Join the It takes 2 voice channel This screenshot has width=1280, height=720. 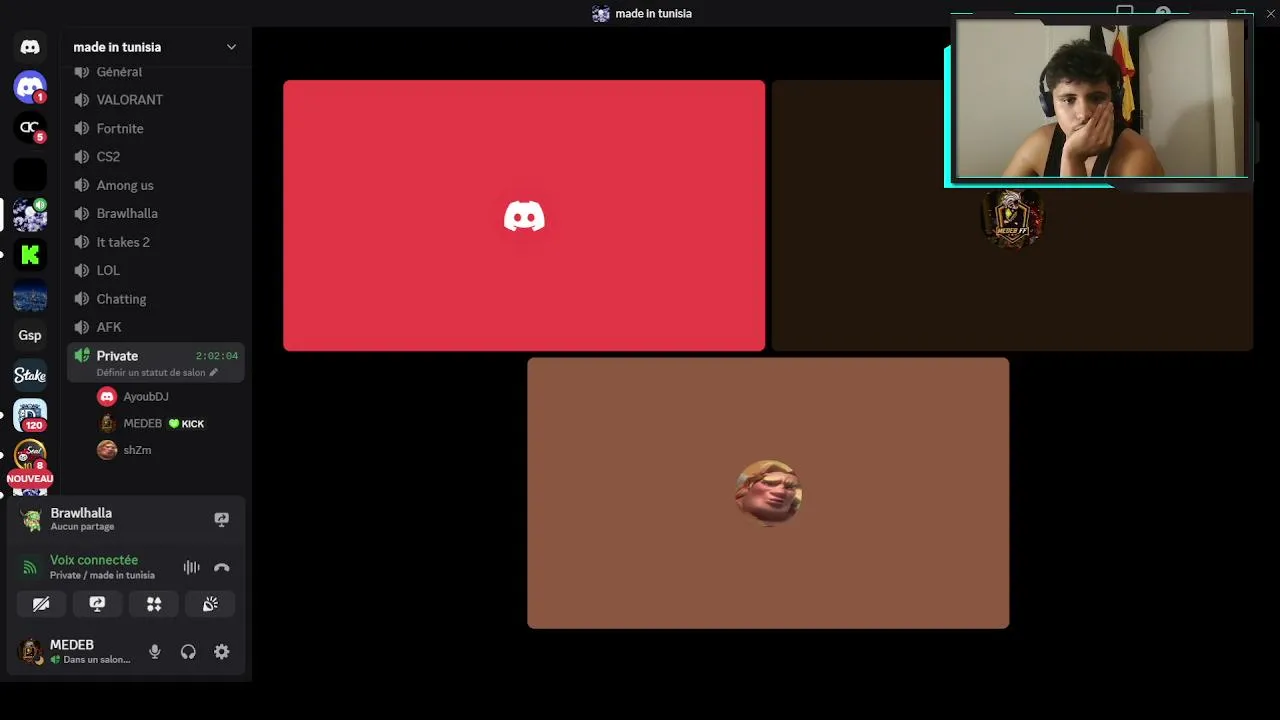pos(155,242)
